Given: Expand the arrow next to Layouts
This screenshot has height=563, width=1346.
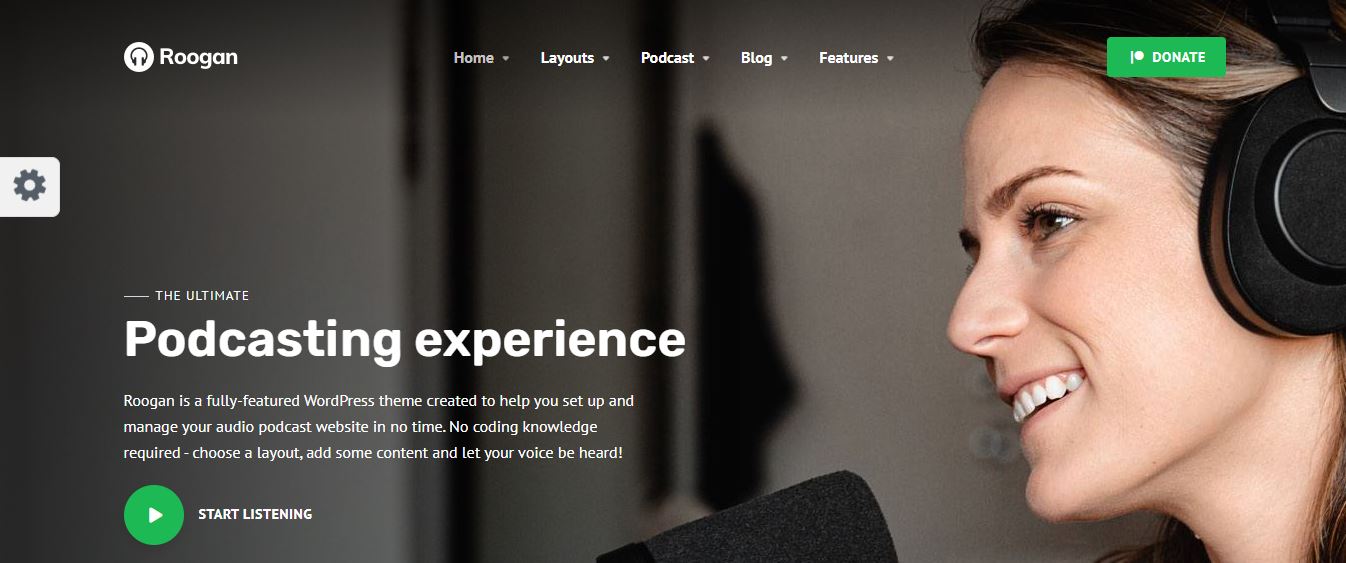Looking at the screenshot, I should (x=606, y=59).
